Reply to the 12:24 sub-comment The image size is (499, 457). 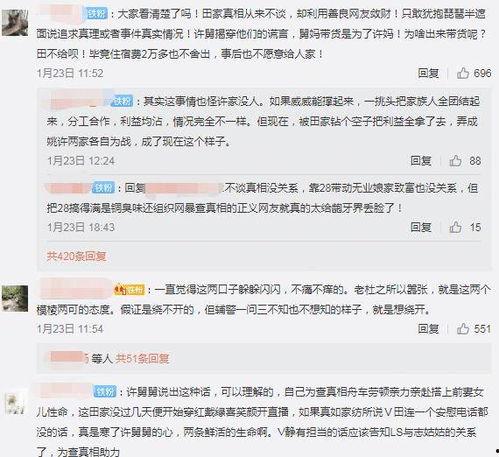point(421,161)
